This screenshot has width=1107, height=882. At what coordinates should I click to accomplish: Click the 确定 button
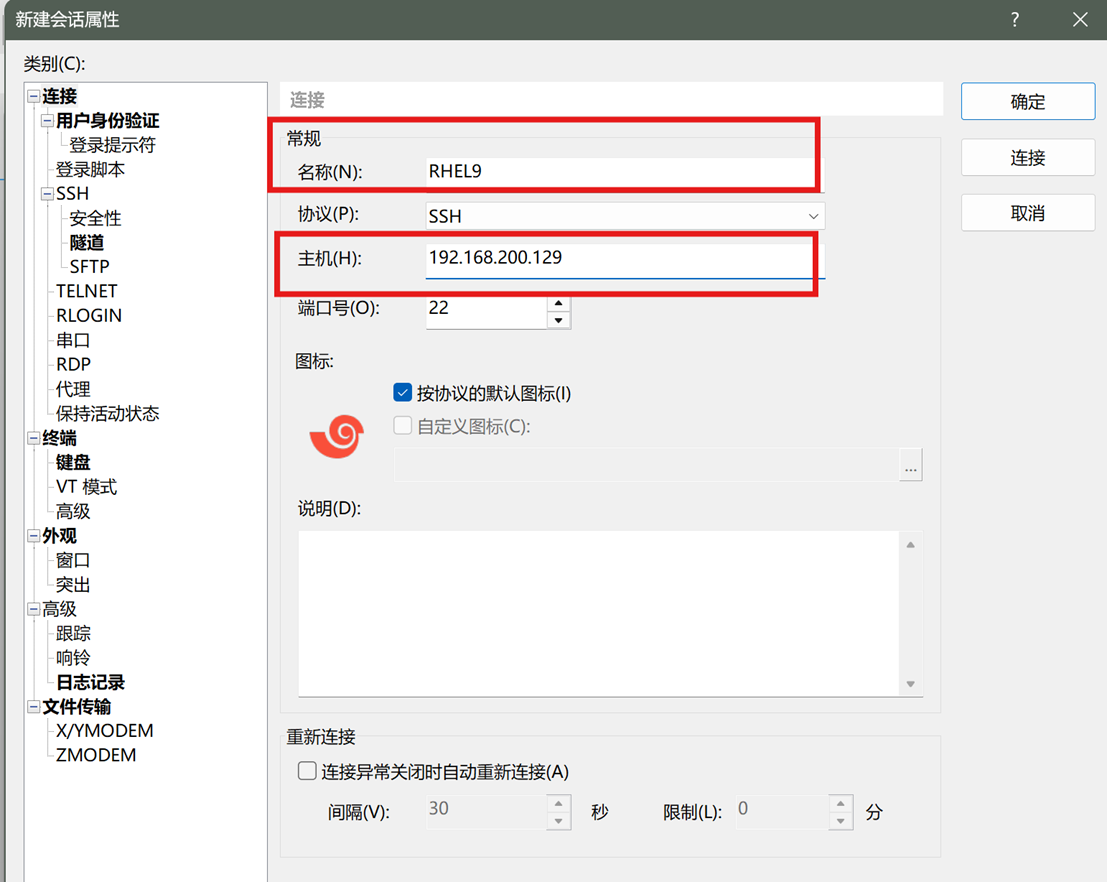(x=1028, y=102)
